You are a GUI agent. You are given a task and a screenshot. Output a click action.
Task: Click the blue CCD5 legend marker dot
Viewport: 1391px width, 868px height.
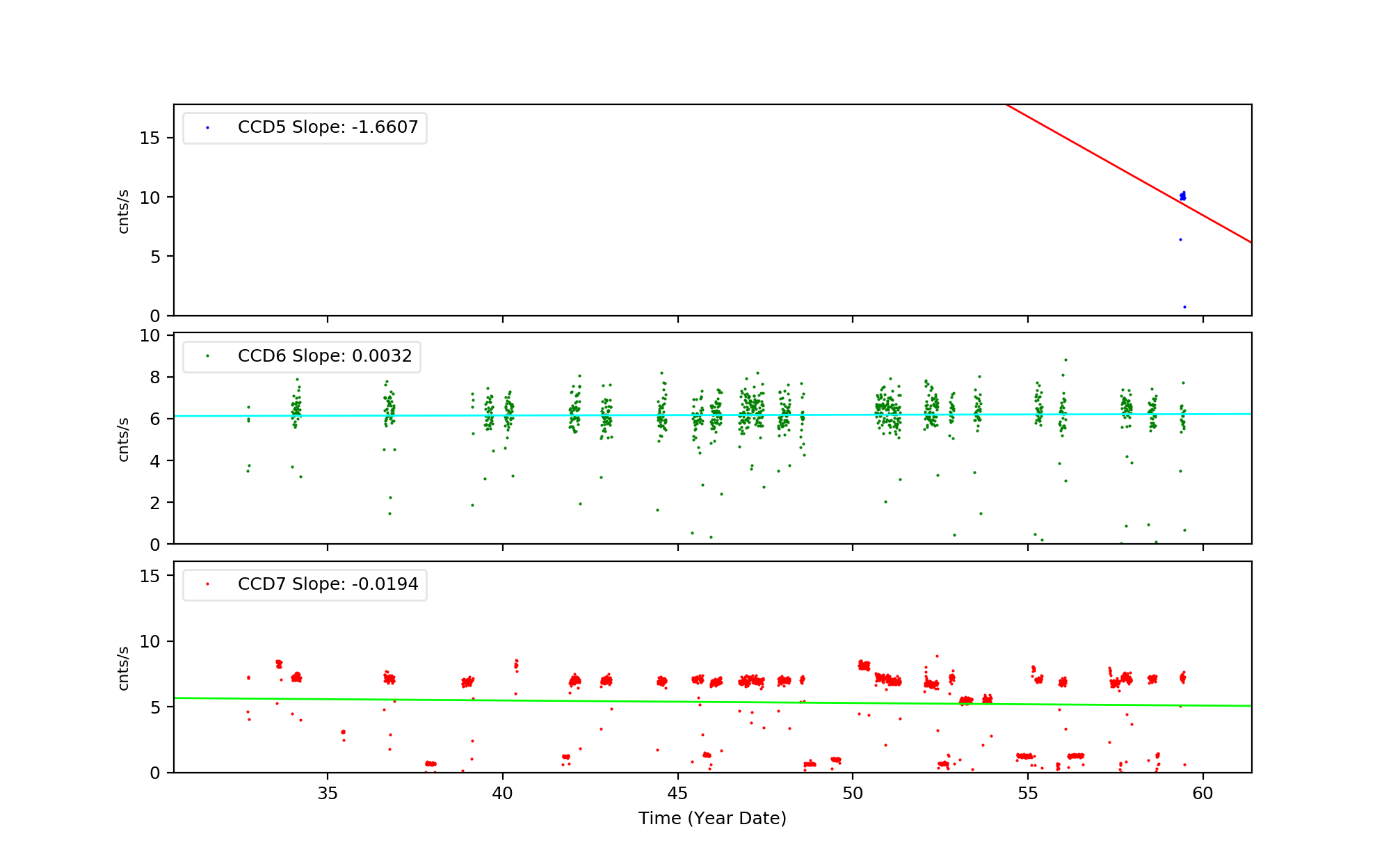click(x=207, y=128)
